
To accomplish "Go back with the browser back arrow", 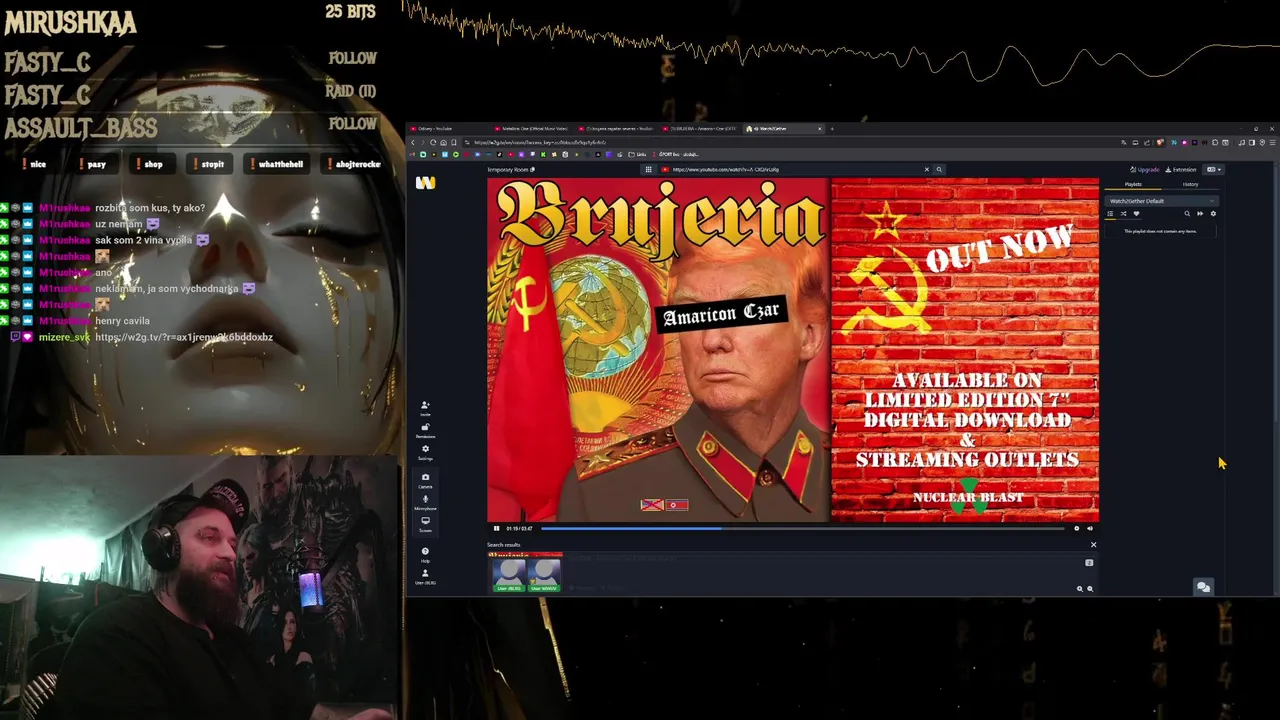I will 412,143.
